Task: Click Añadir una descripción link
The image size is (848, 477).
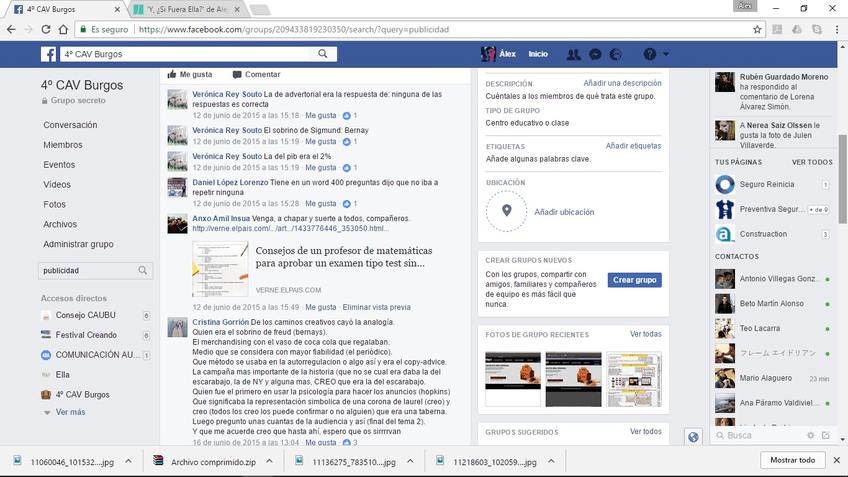Action: [x=622, y=83]
